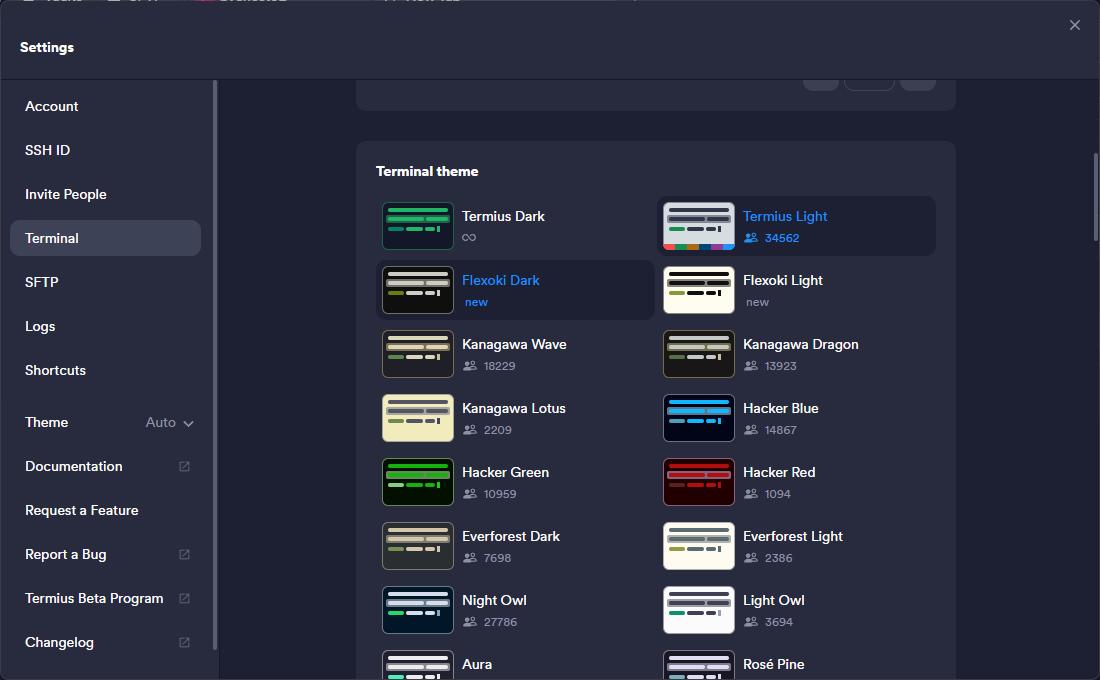
Task: Click users icon next to 13923
Action: pyautogui.click(x=751, y=366)
